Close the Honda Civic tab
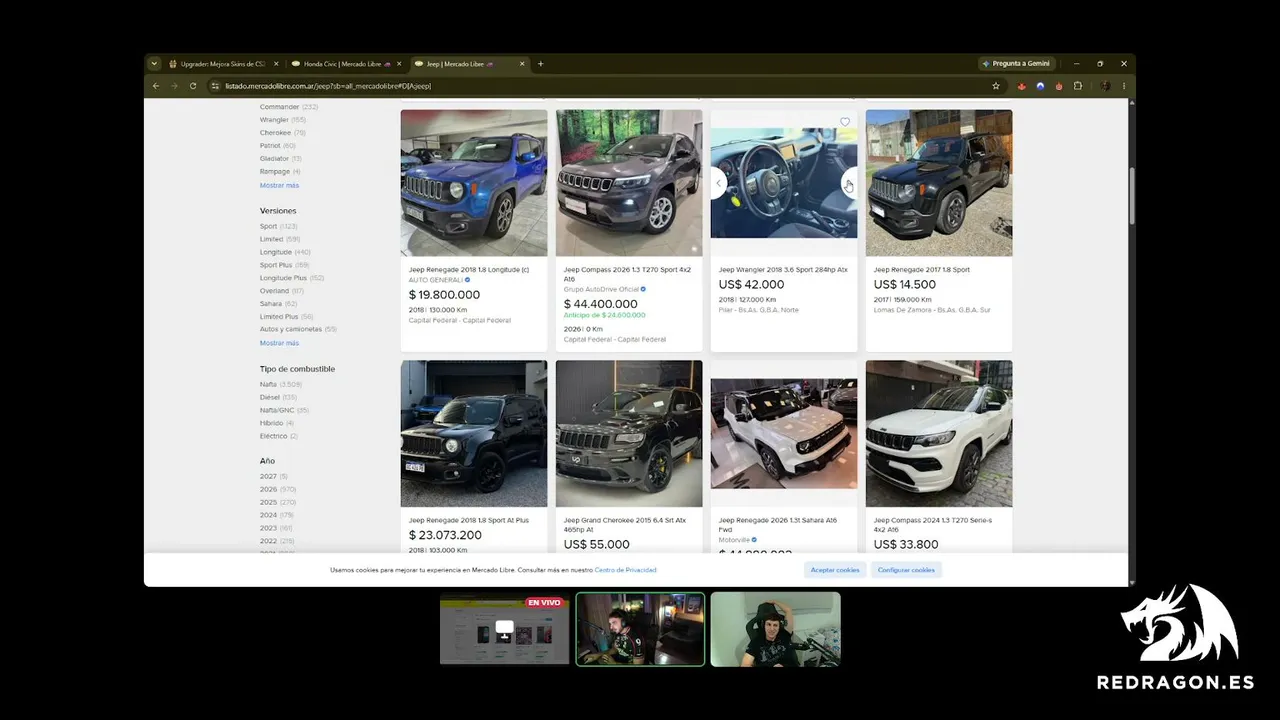 coord(400,64)
